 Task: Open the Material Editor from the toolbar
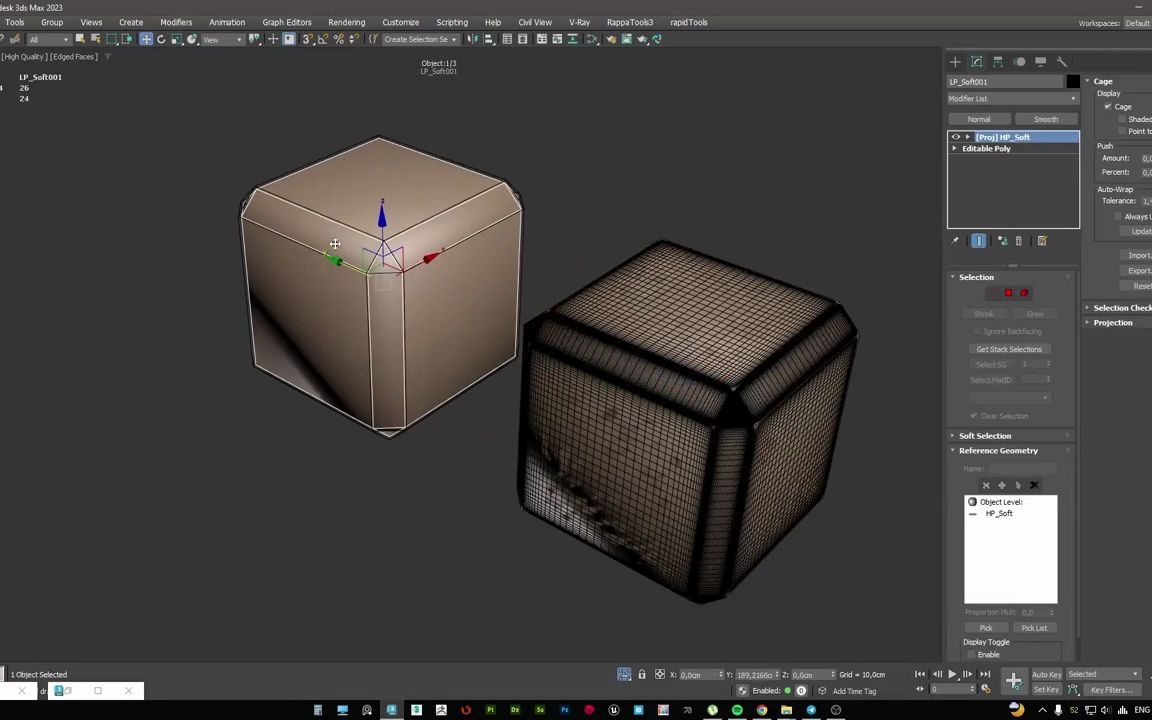[611, 39]
